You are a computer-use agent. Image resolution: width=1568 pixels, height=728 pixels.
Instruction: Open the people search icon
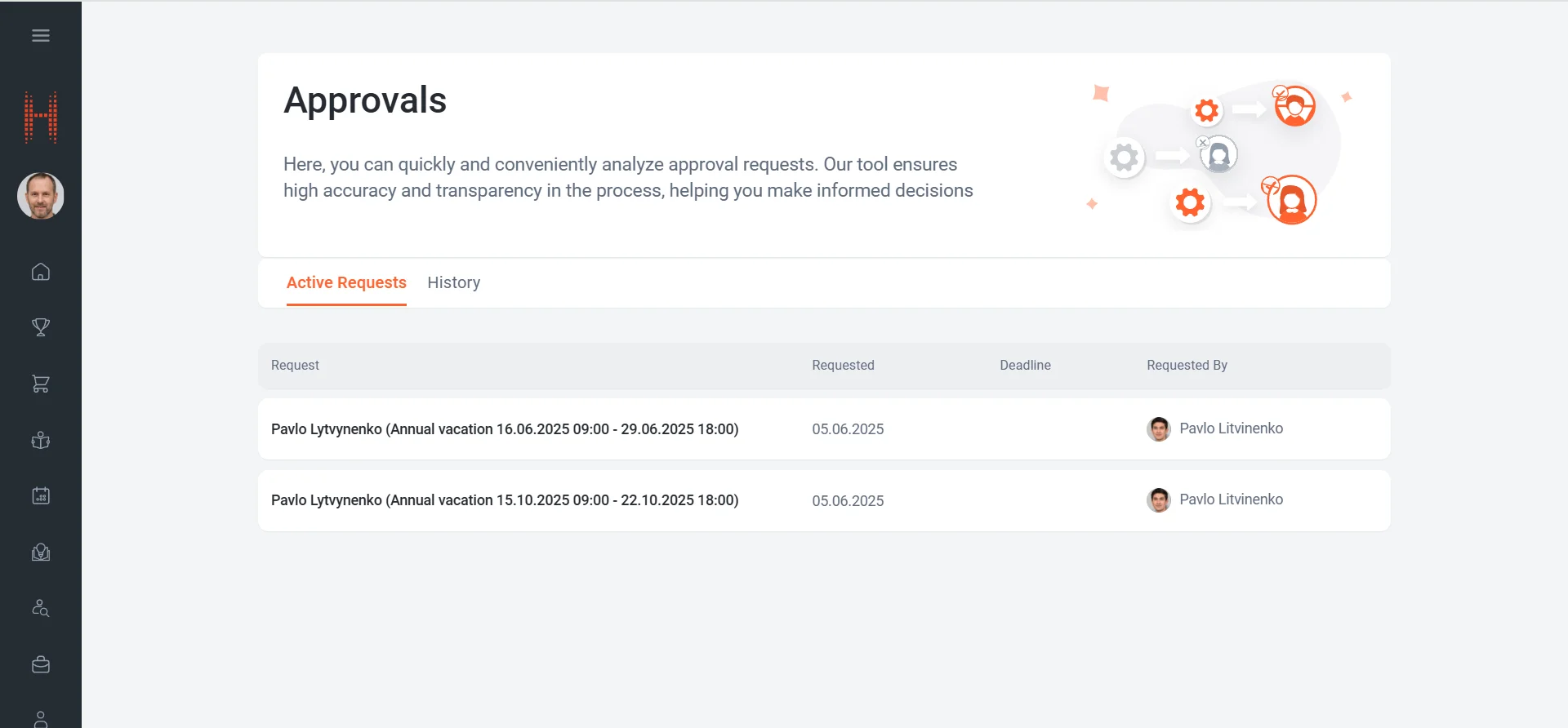point(41,608)
